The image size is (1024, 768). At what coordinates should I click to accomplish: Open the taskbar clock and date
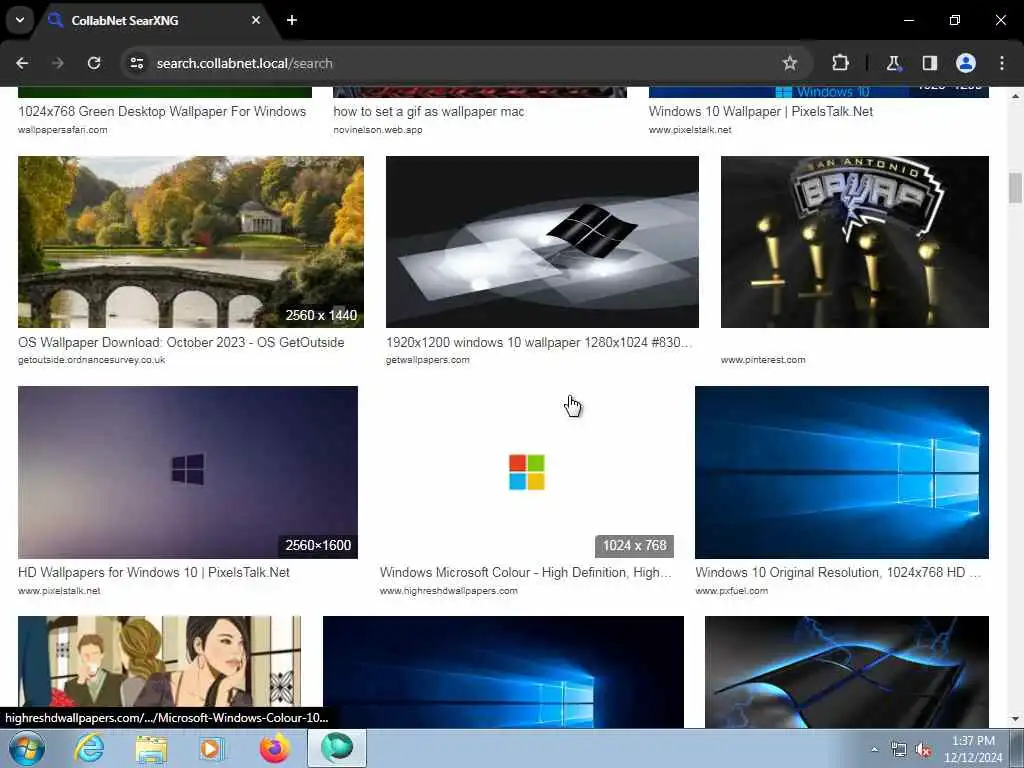(x=973, y=749)
